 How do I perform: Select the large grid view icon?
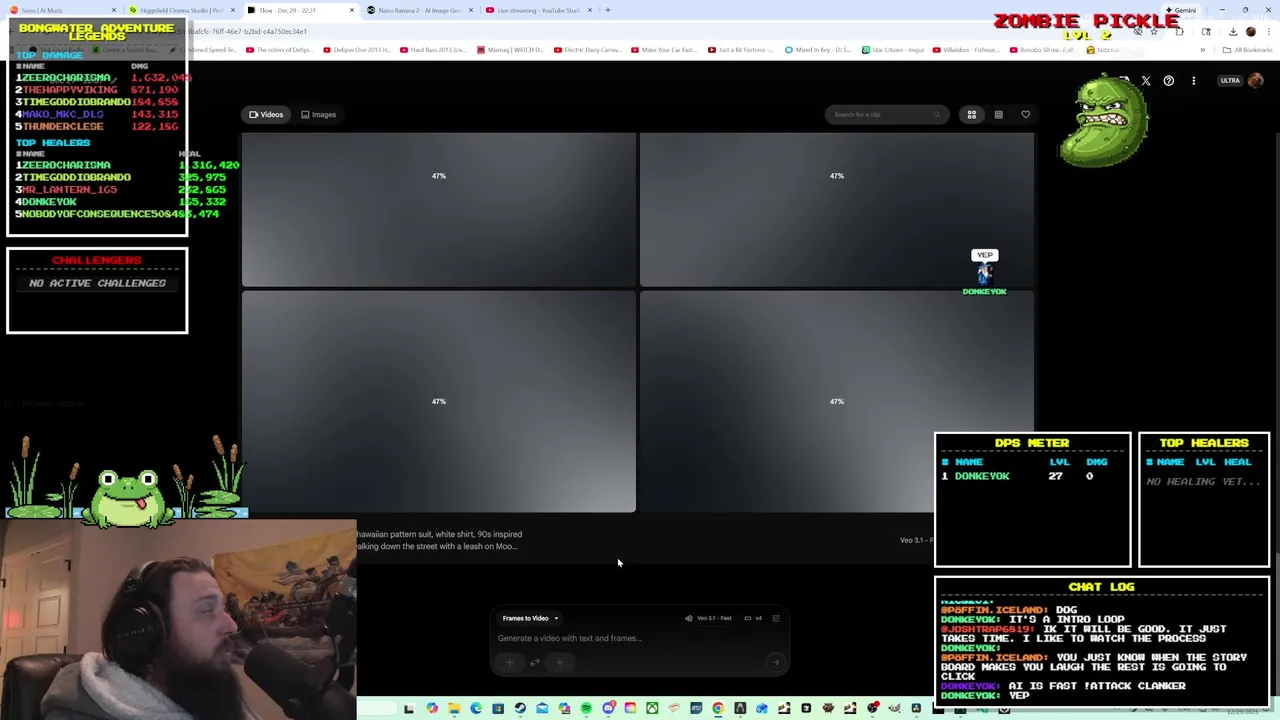[971, 114]
